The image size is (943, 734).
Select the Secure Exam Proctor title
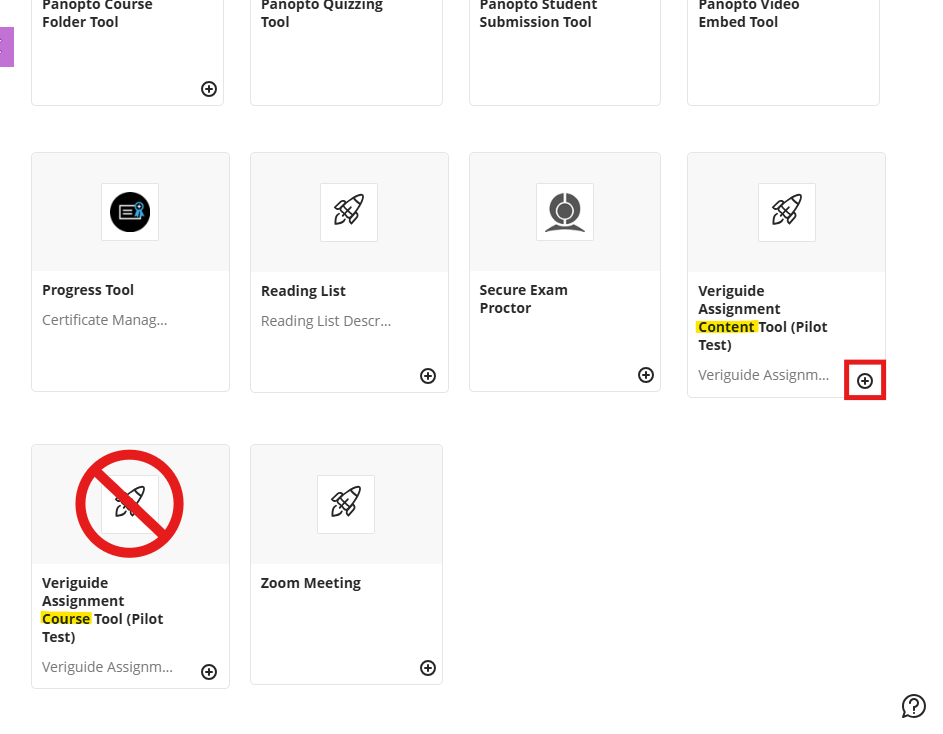523,299
